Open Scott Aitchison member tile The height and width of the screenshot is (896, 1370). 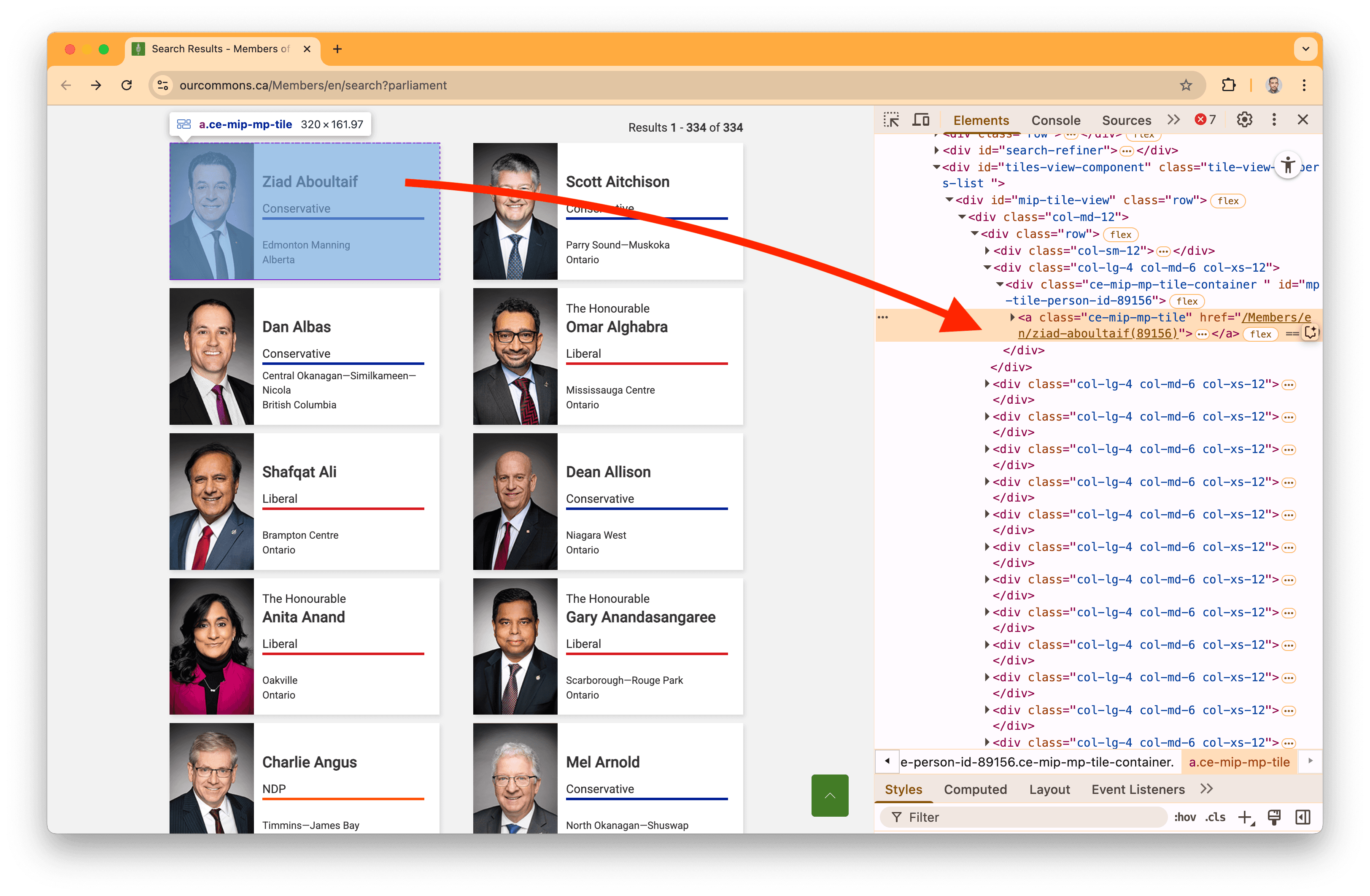tap(608, 211)
